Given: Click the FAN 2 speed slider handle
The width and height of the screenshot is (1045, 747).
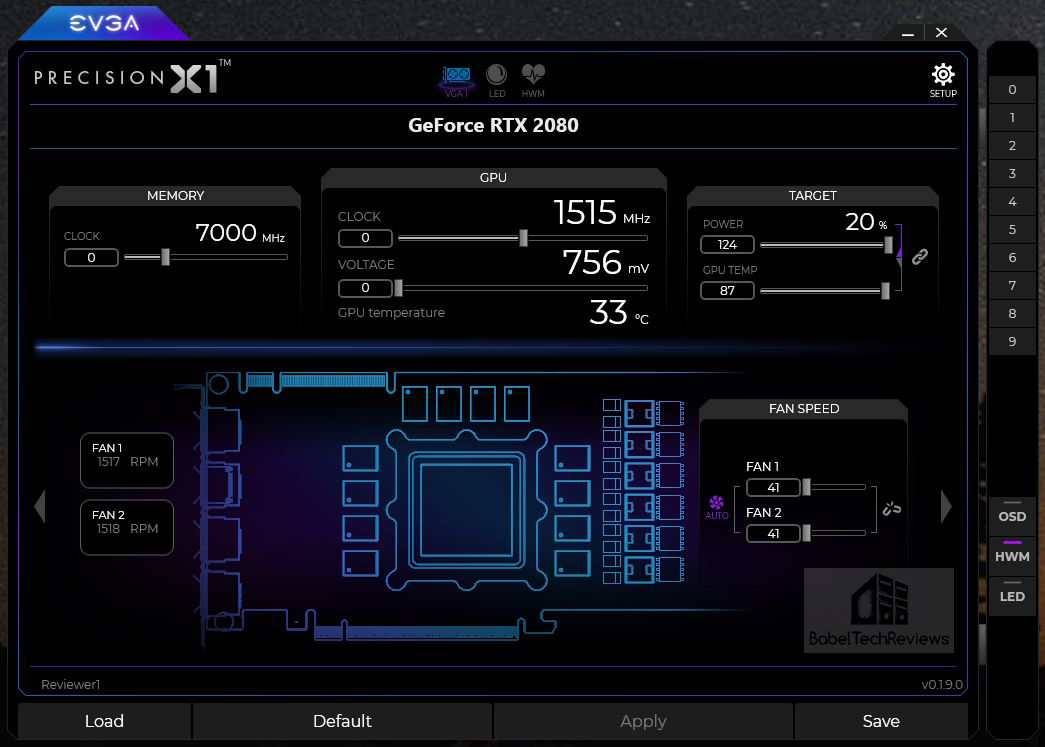Looking at the screenshot, I should click(x=806, y=533).
